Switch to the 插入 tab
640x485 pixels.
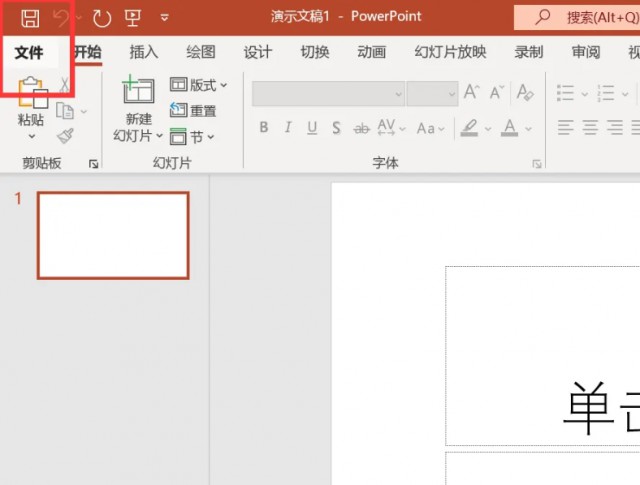click(144, 52)
